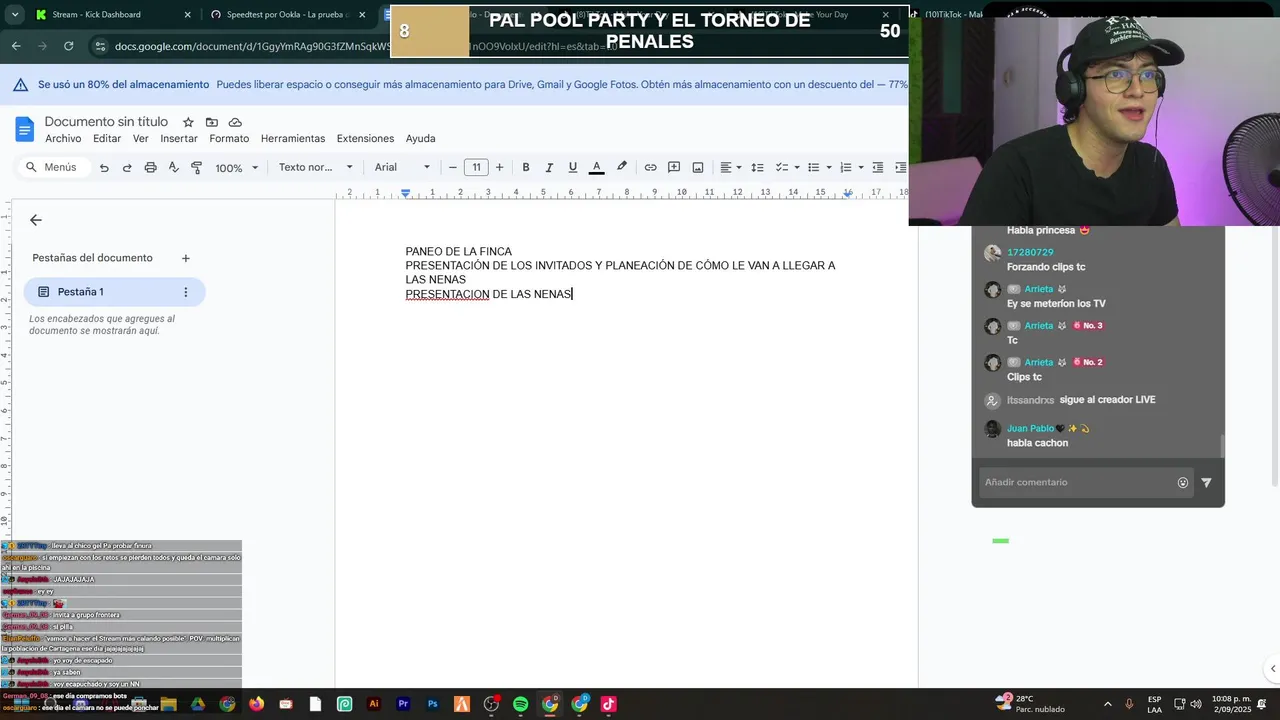Close the Stream - Kick Dashboard tab
Image resolution: width=1280 pixels, height=720 pixels.
coord(187,15)
